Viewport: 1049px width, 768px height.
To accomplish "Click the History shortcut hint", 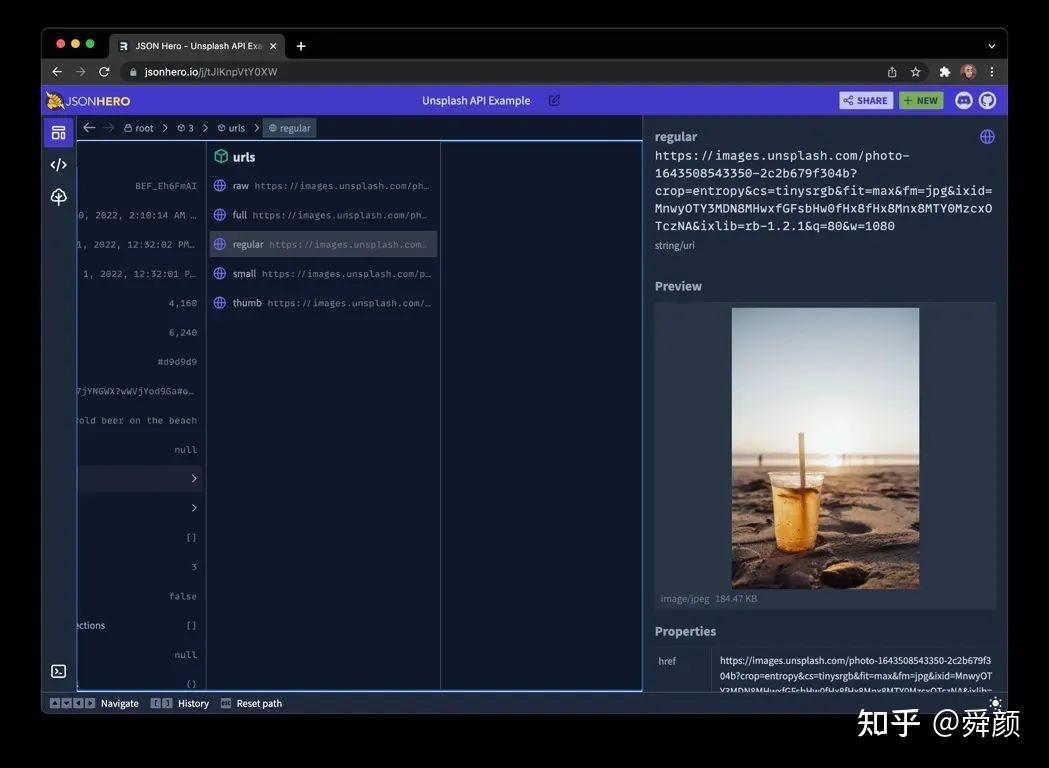I will coord(179,703).
